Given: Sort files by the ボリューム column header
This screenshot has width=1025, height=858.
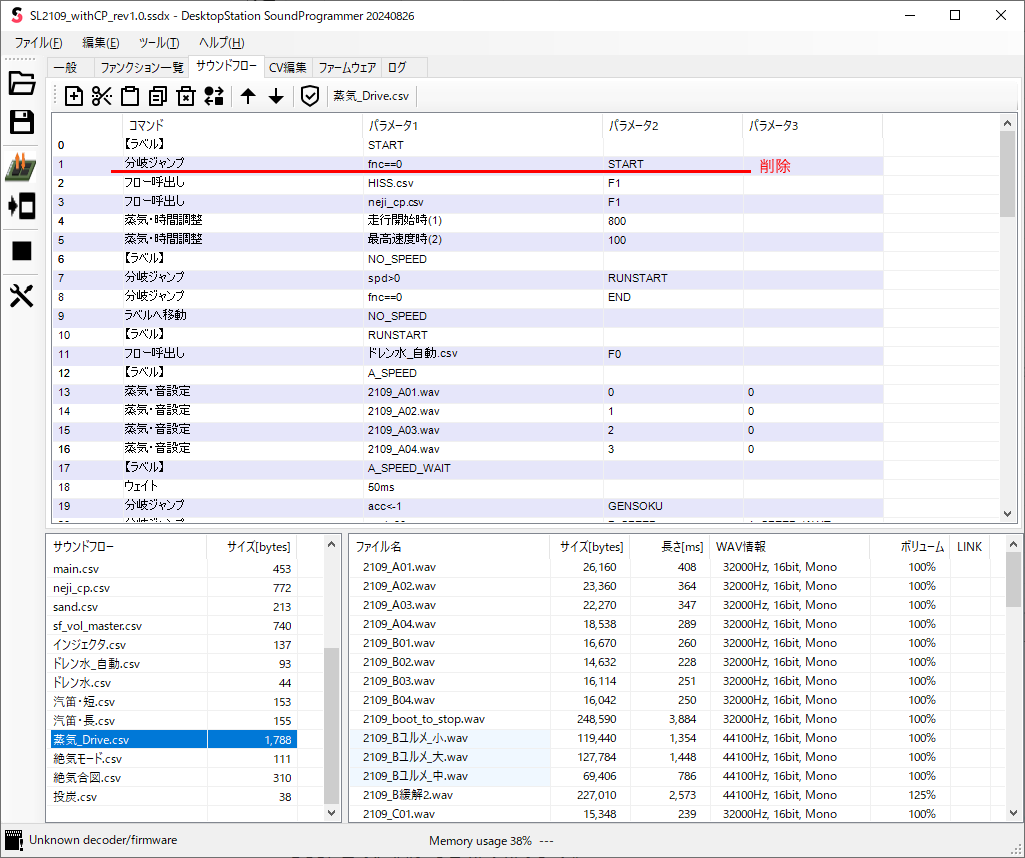Looking at the screenshot, I should click(x=921, y=547).
